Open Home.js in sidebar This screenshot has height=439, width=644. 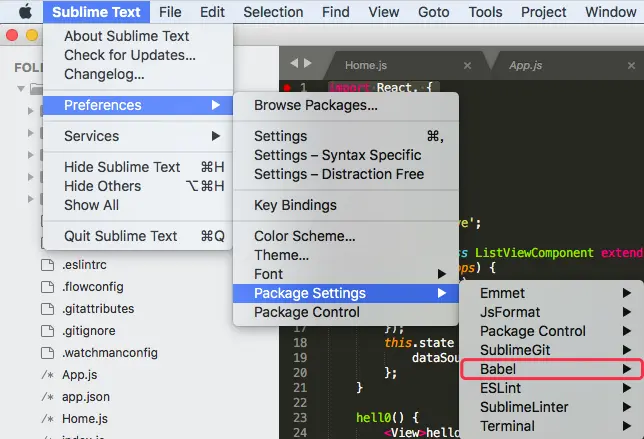(85, 419)
